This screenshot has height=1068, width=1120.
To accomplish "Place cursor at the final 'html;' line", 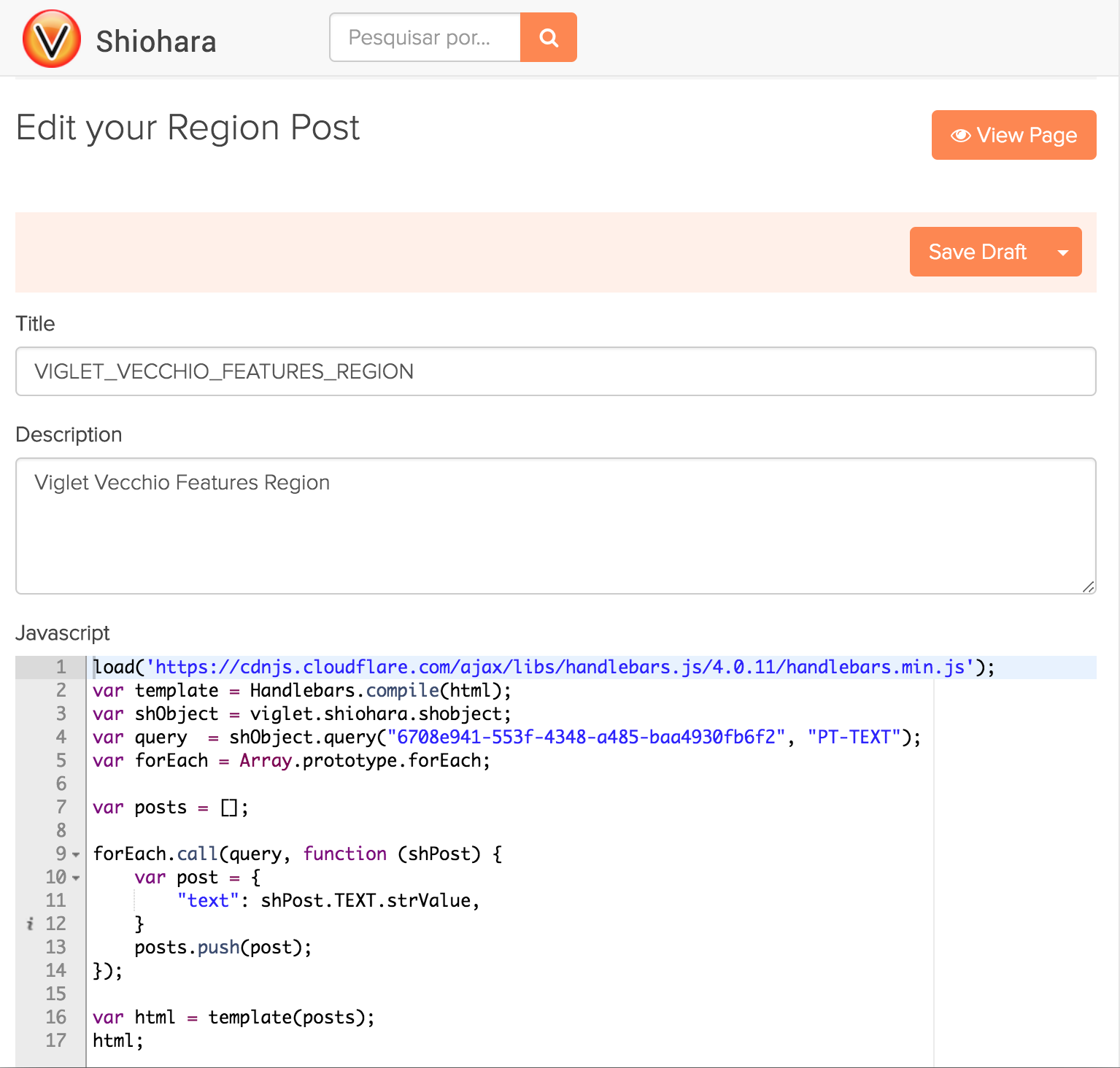I will [117, 1041].
